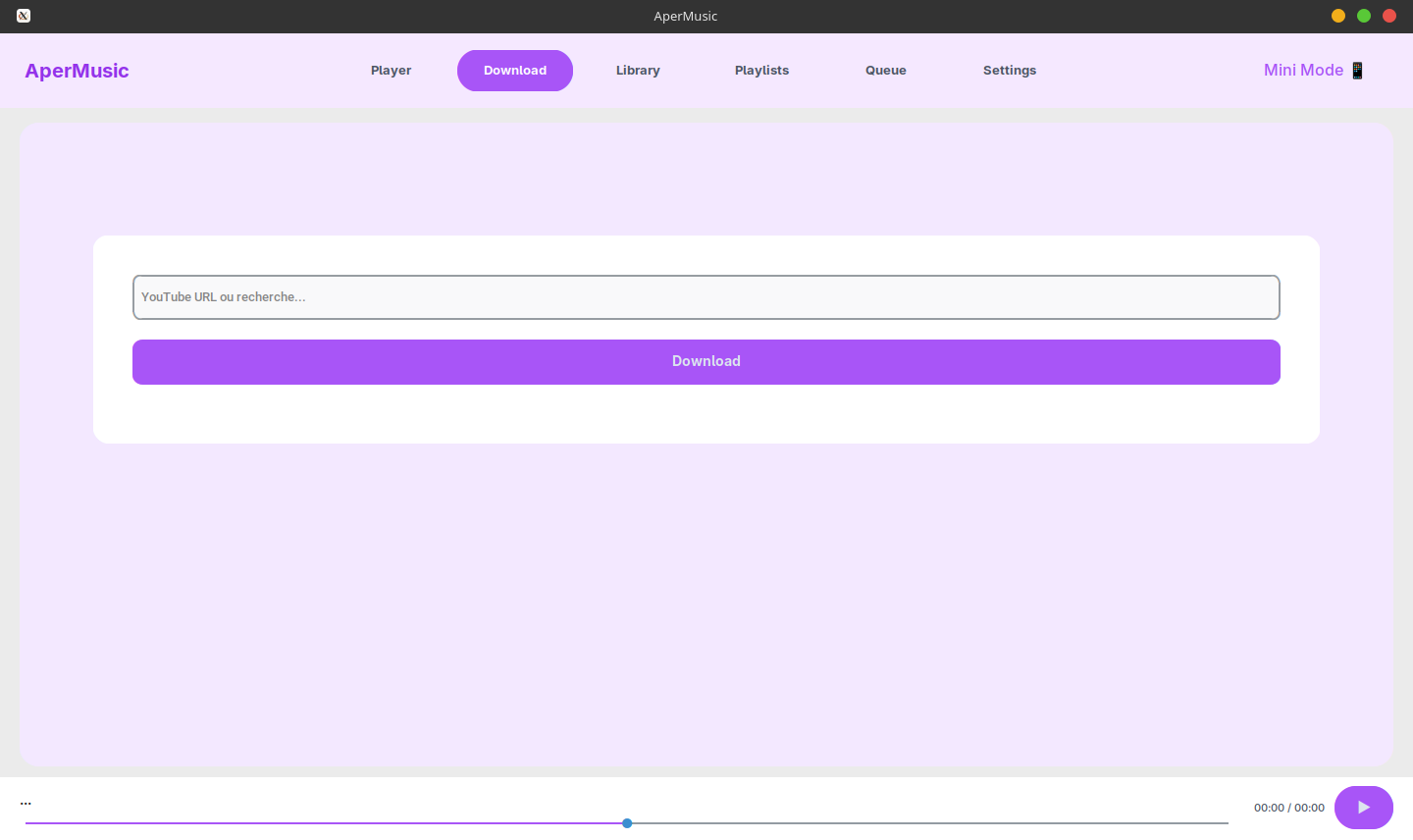Open the Player tab
Image resolution: width=1413 pixels, height=840 pixels.
tap(391, 71)
